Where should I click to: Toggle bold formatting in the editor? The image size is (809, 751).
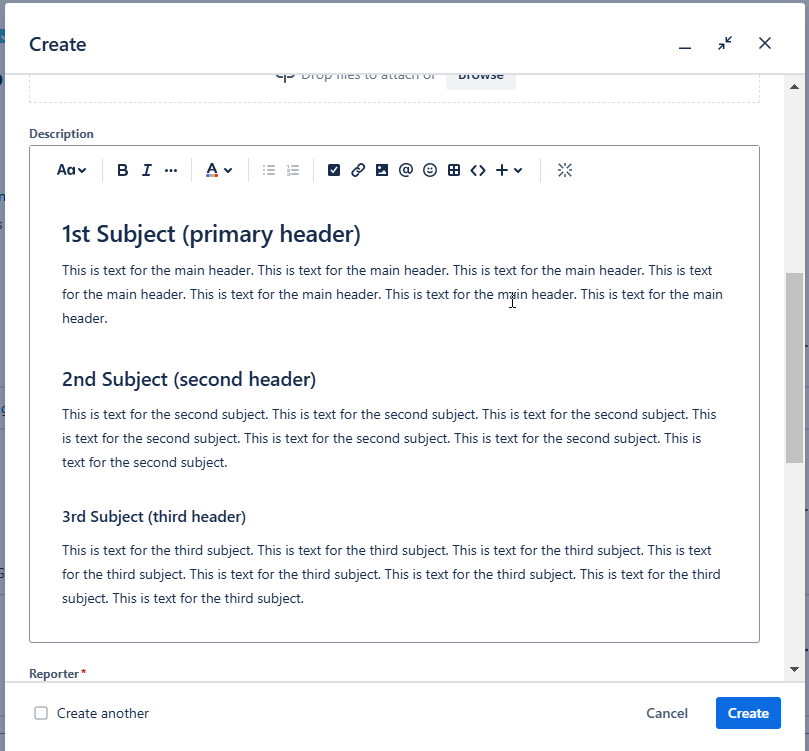(x=122, y=170)
